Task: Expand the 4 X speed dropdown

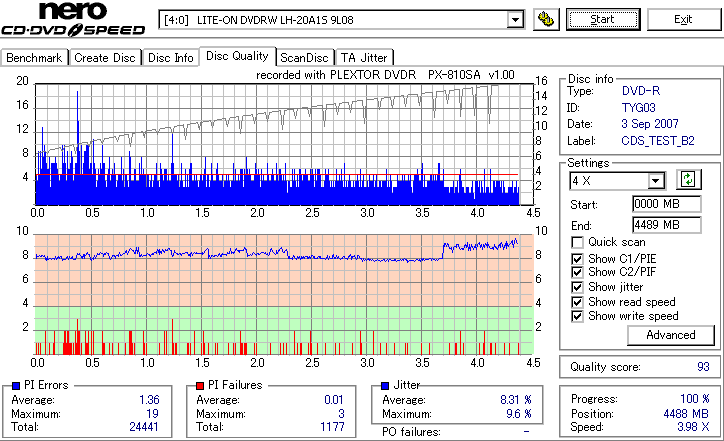Action: [656, 181]
